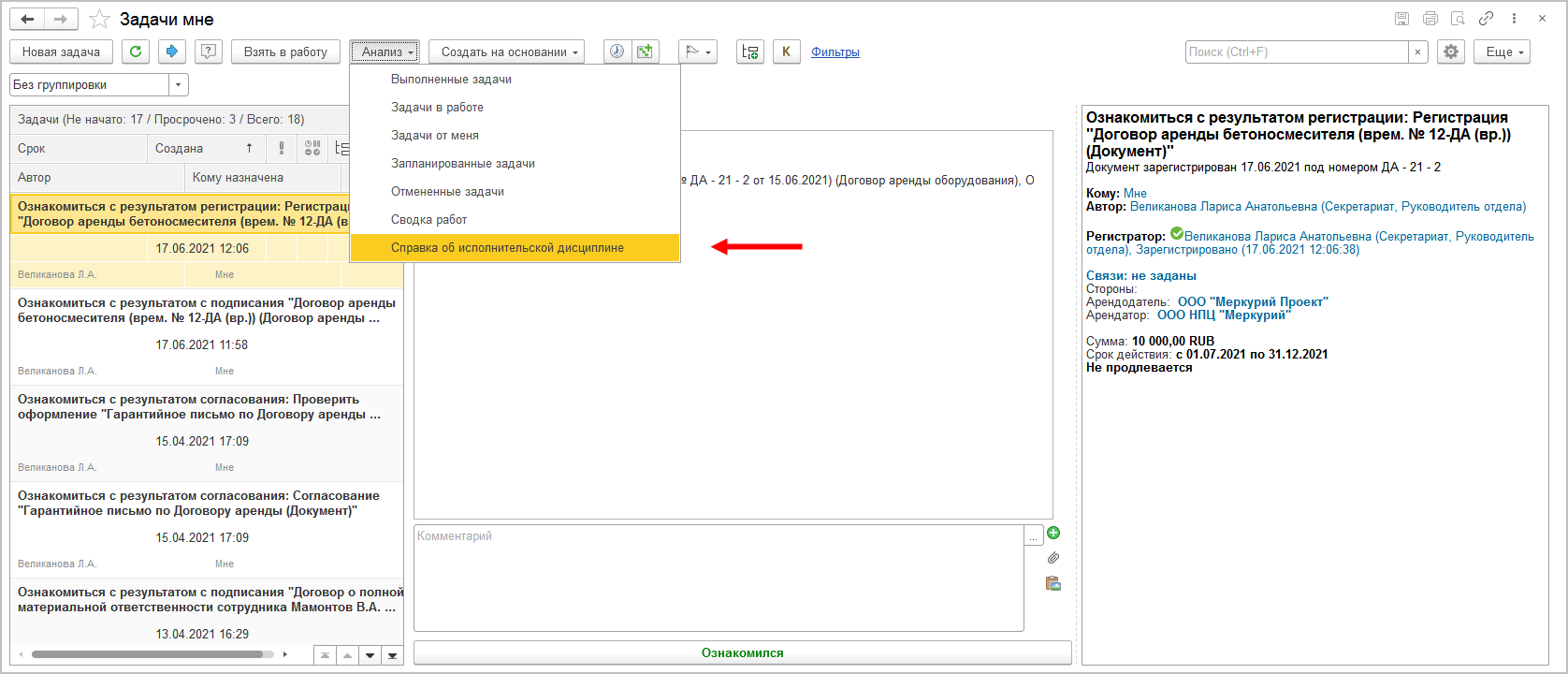Move down one row in task list
1568x674 pixels.
pos(370,655)
